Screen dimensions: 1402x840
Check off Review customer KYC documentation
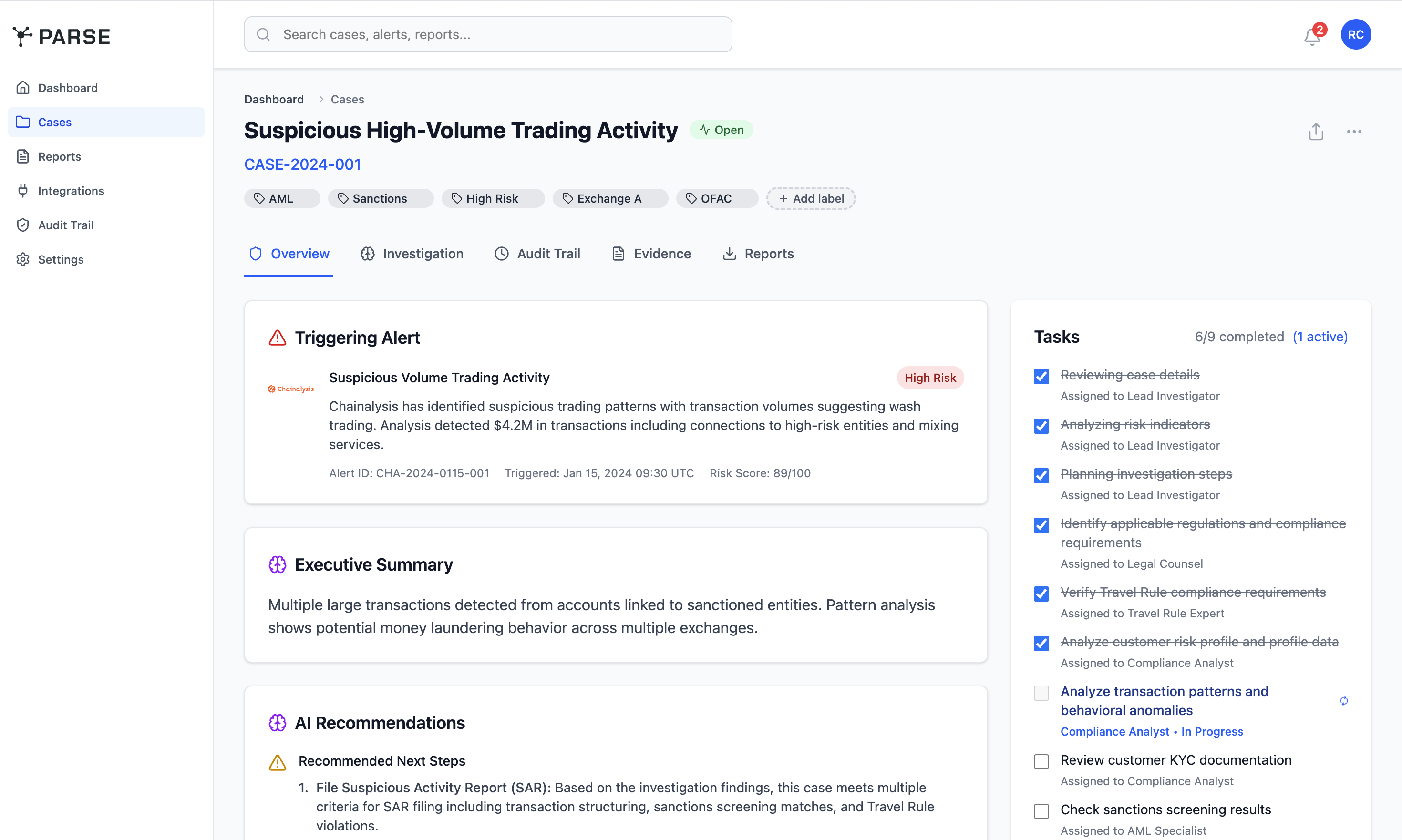point(1042,761)
